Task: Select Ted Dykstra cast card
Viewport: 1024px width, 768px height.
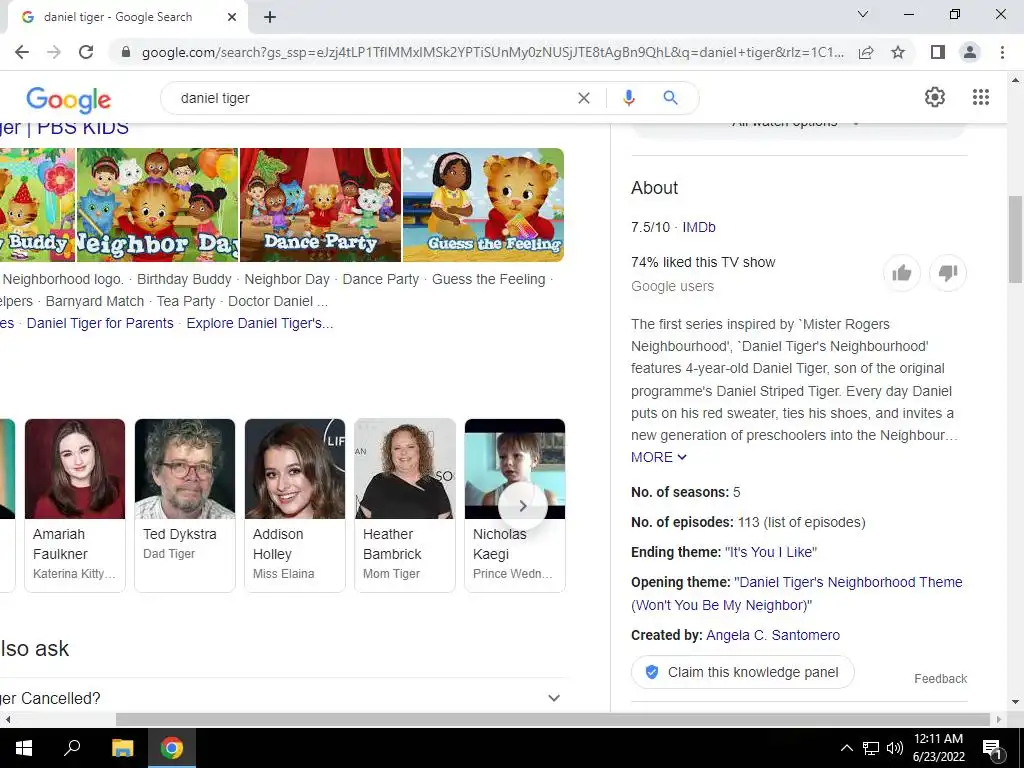Action: pyautogui.click(x=185, y=505)
